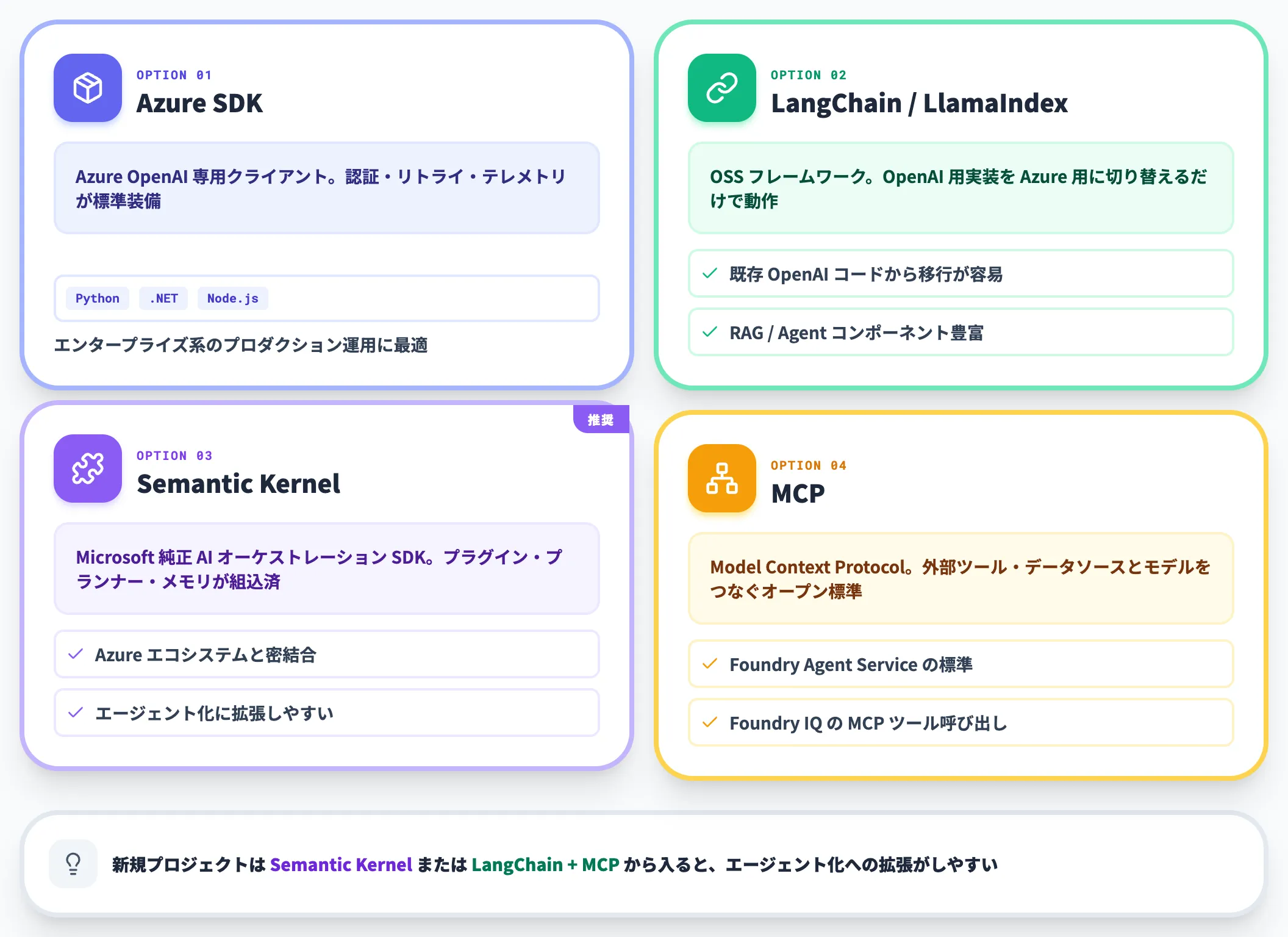Viewport: 1288px width, 937px height.
Task: Click checkmark beside Azure エコシステムと密結合
Action: 76,654
